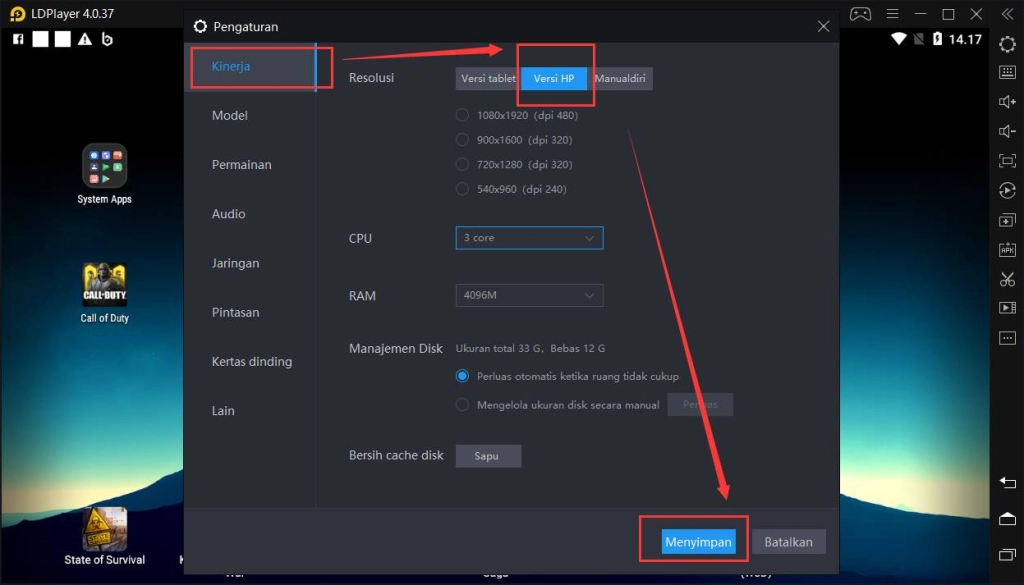Click the Facebook notification icon
This screenshot has height=585, width=1024.
click(18, 39)
